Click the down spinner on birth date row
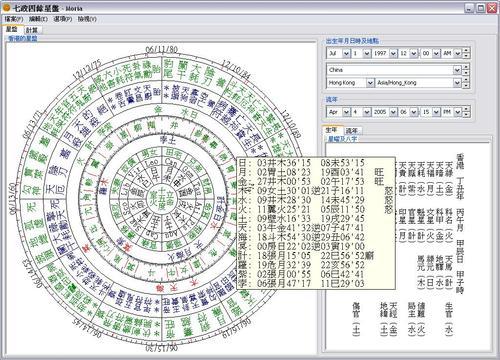 pyautogui.click(x=466, y=56)
